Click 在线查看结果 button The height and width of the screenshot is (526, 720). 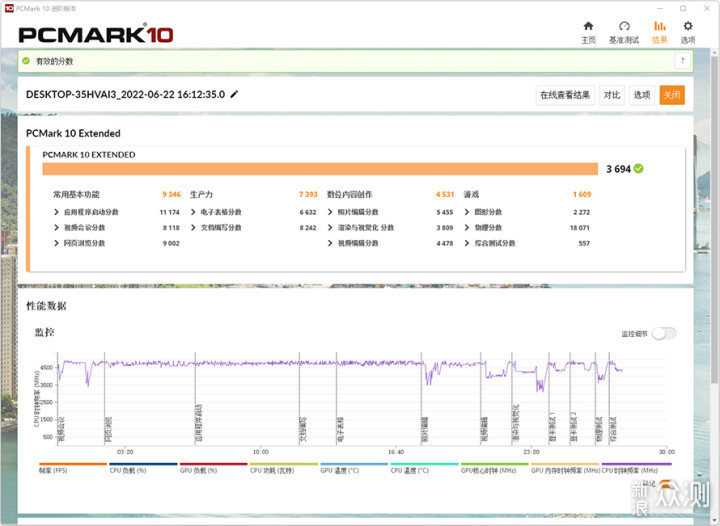(565, 95)
